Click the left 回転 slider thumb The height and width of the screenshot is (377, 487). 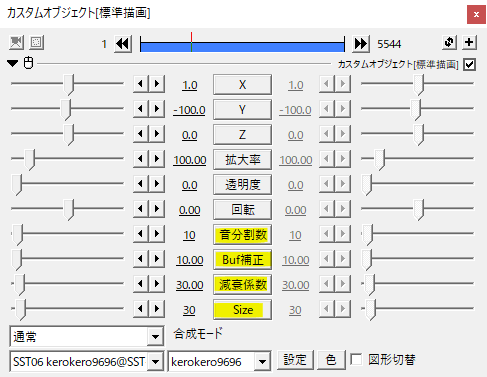click(x=69, y=210)
